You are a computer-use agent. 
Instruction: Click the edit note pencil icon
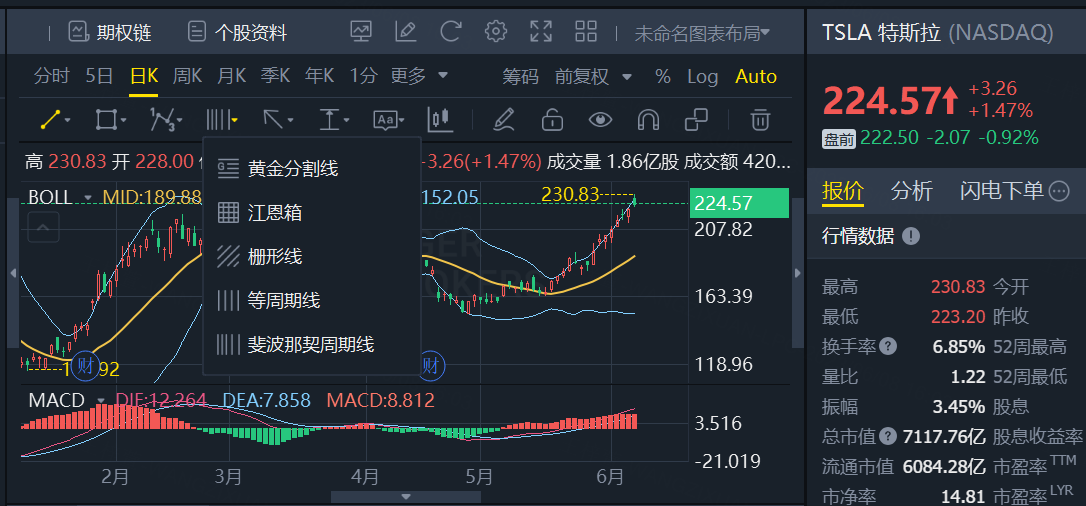(405, 31)
